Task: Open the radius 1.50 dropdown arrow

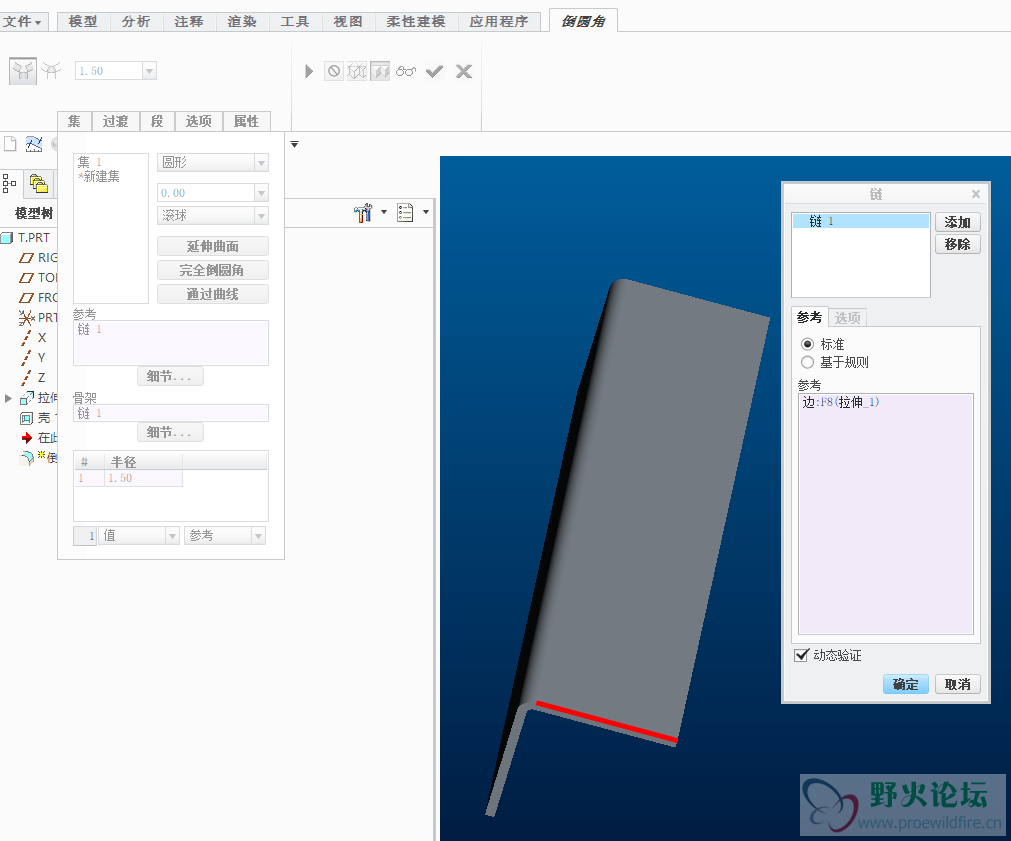Action: coord(150,71)
